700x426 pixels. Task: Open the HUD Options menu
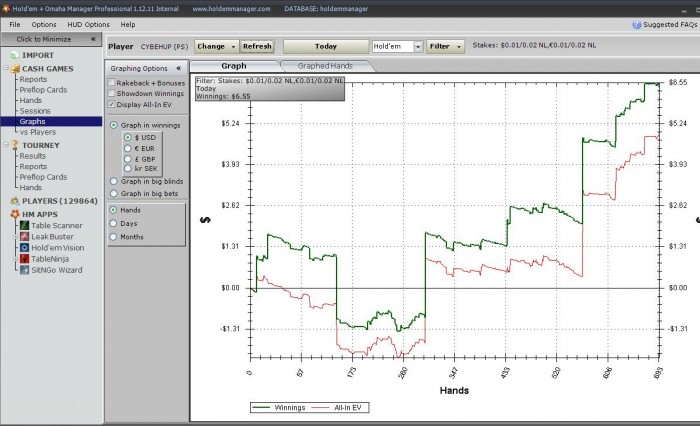(83, 23)
